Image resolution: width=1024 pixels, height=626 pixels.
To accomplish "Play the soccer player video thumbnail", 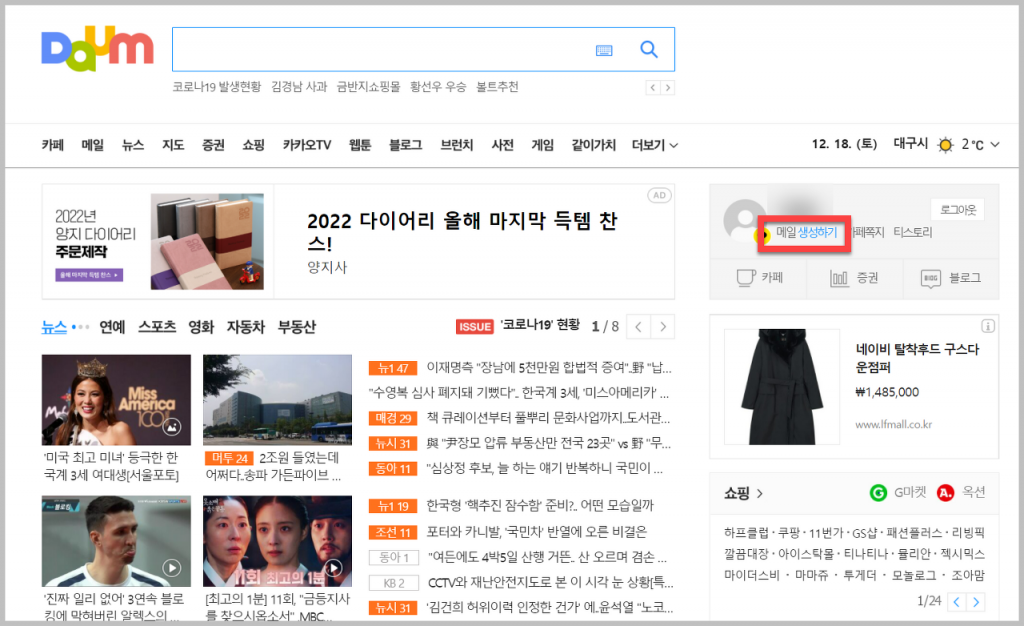I will (116, 541).
